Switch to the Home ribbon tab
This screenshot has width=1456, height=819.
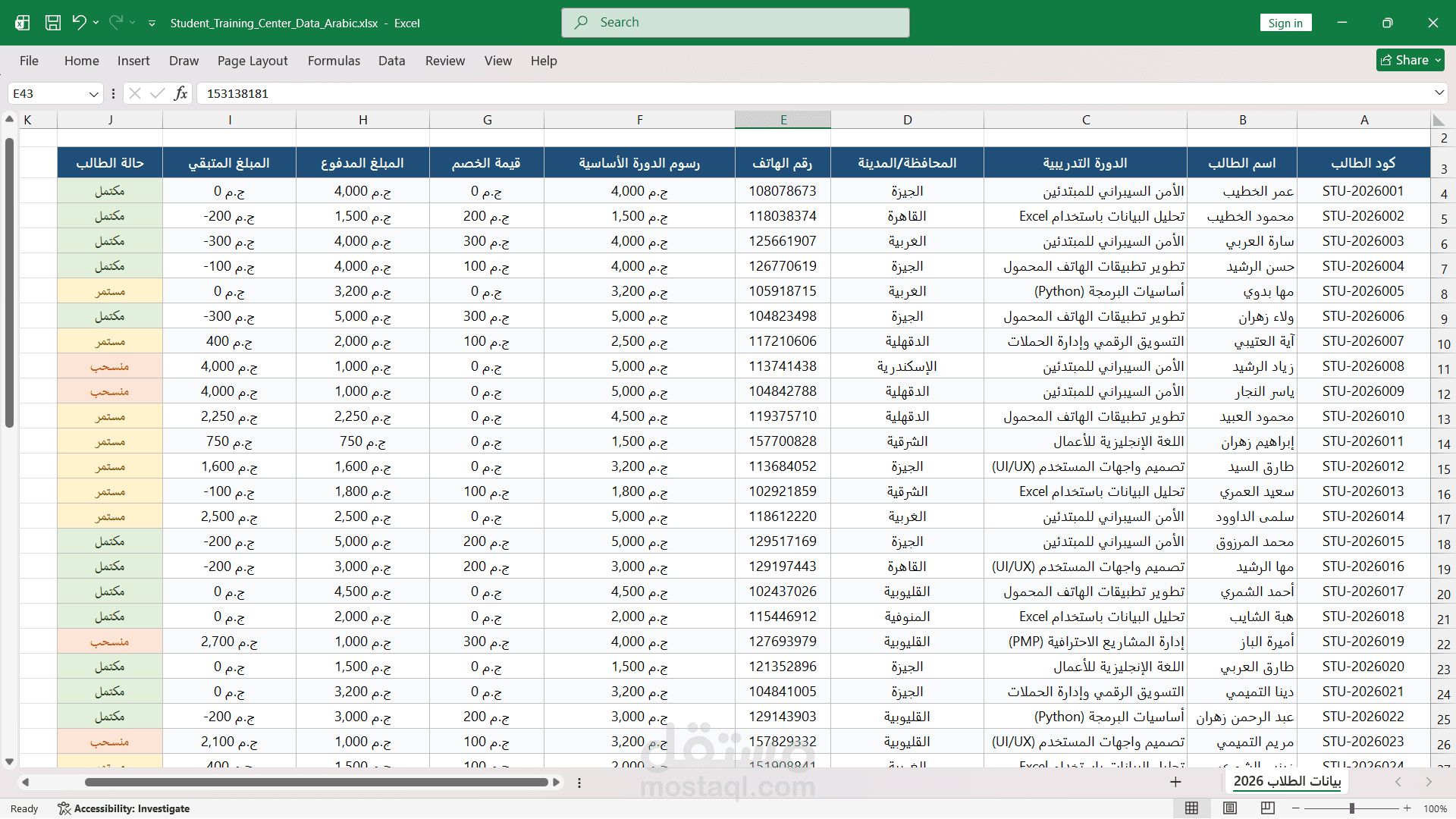click(x=82, y=61)
